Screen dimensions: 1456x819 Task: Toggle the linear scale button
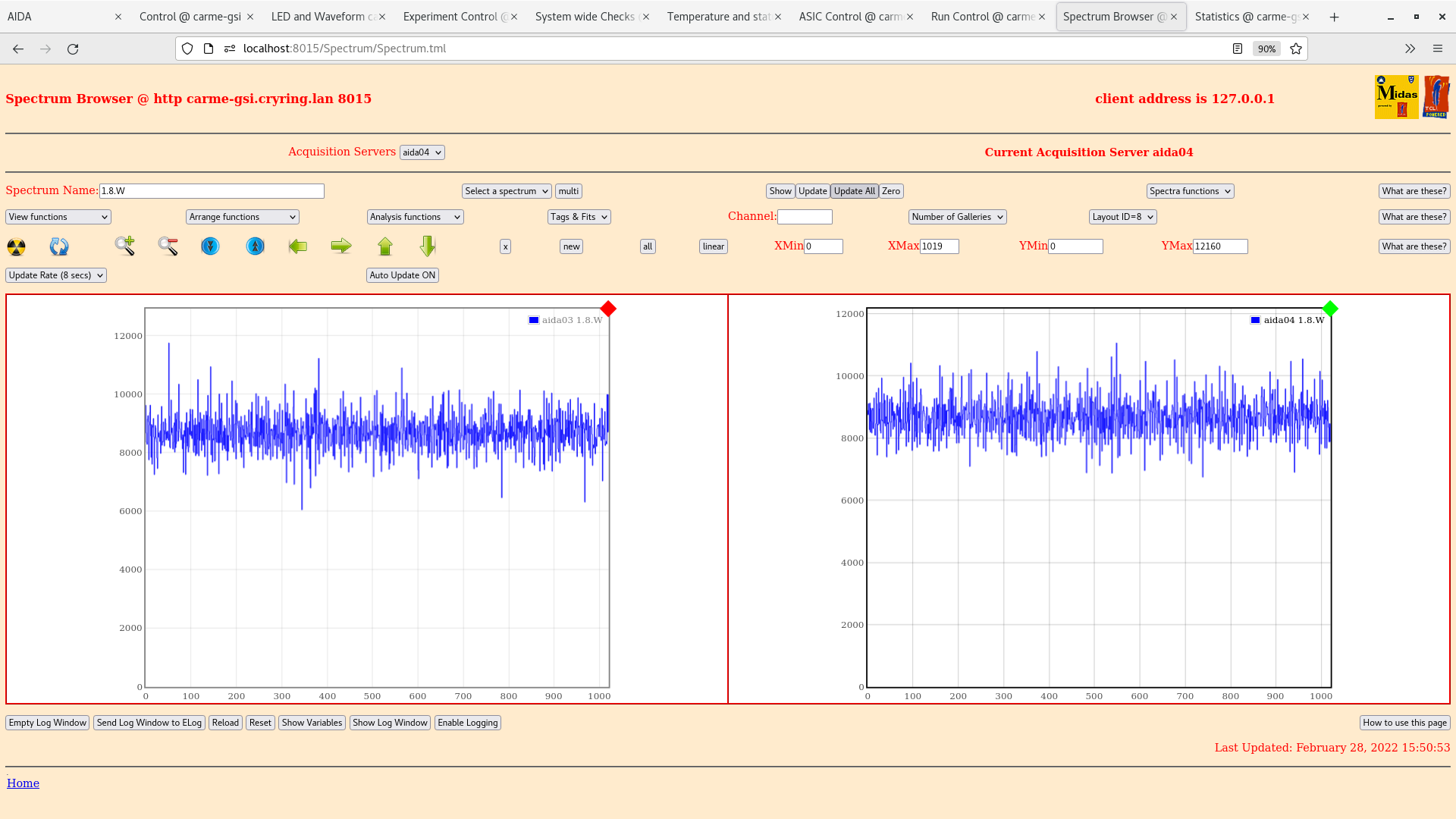(714, 246)
